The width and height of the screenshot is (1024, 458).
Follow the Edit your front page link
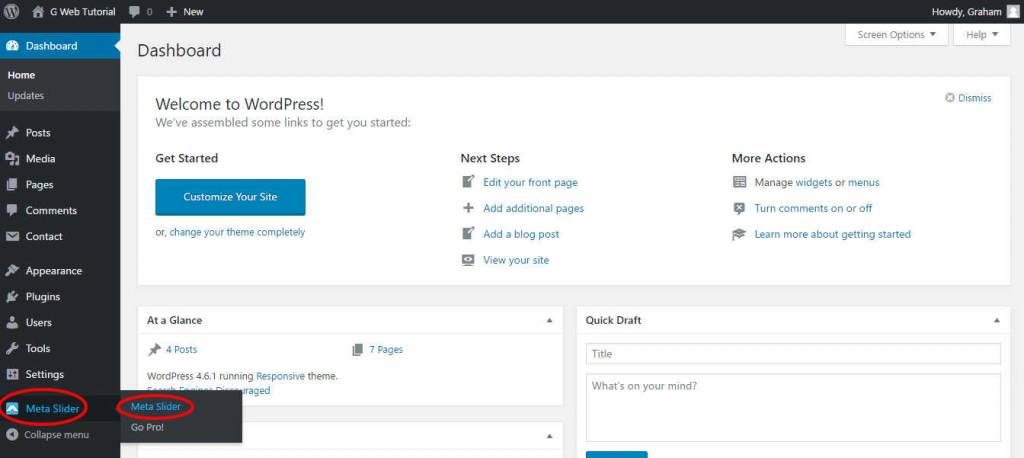530,183
